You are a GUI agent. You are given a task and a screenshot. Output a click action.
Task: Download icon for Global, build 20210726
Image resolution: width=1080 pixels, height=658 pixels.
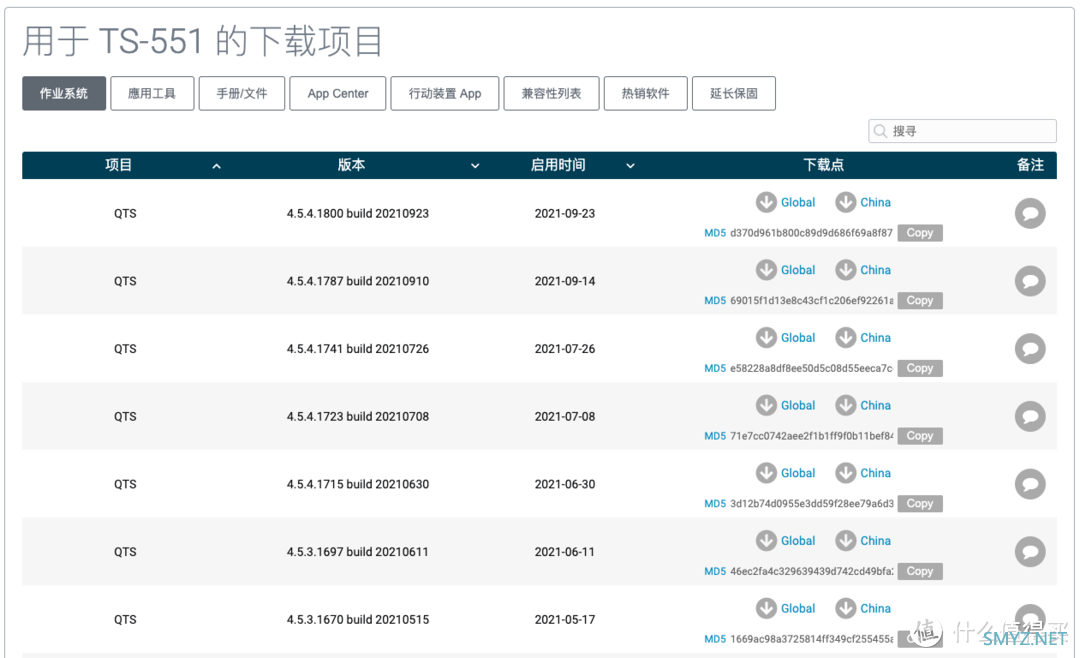click(x=766, y=338)
